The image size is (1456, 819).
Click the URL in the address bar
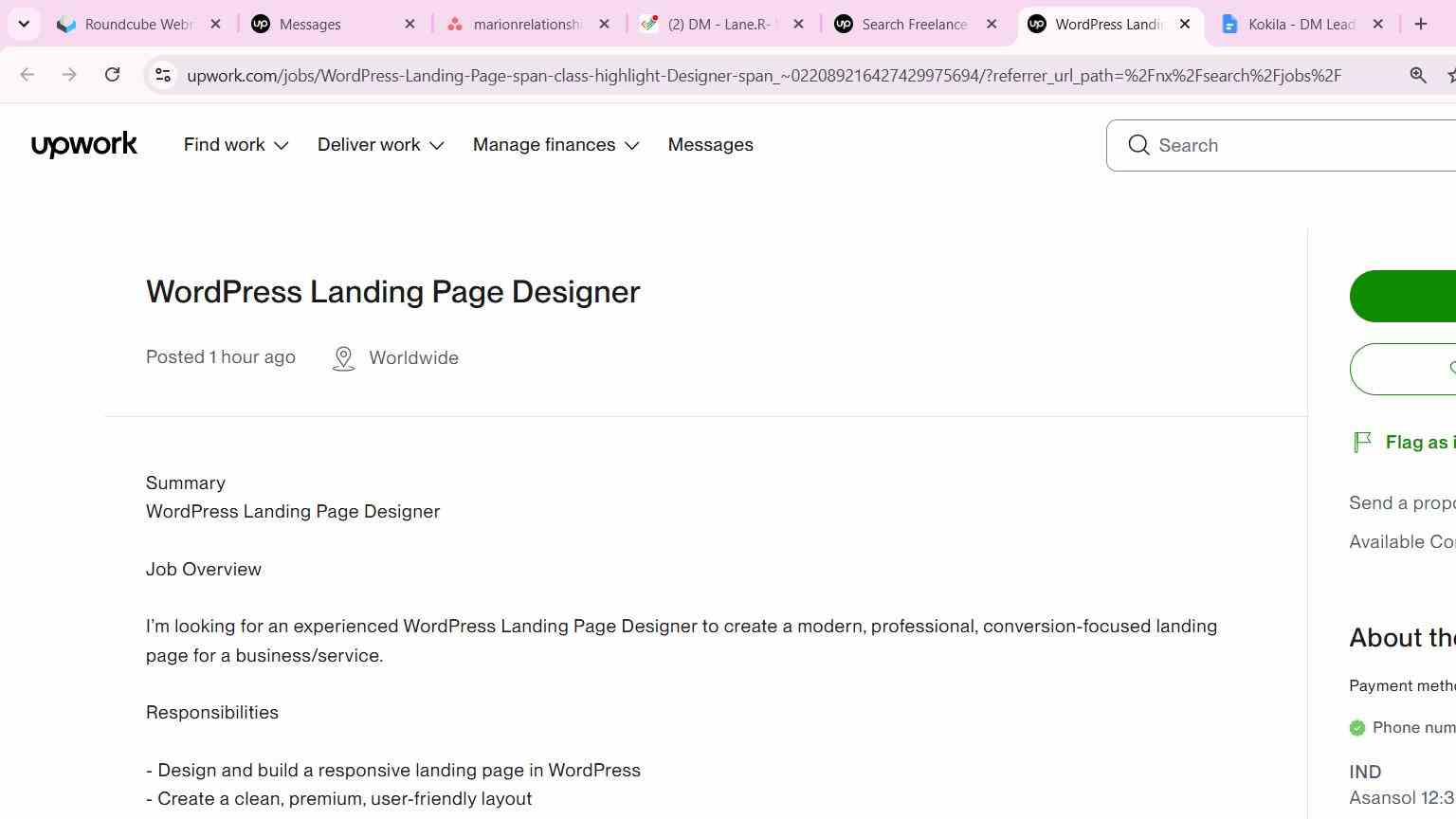(764, 75)
